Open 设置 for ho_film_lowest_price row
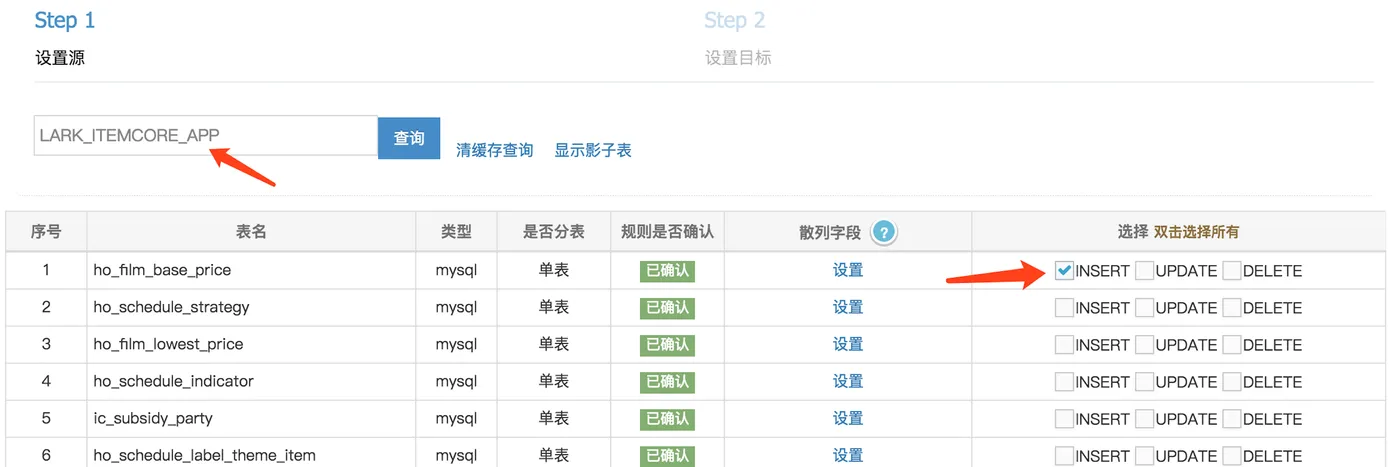Viewport: 1400px width, 467px height. pyautogui.click(x=848, y=344)
